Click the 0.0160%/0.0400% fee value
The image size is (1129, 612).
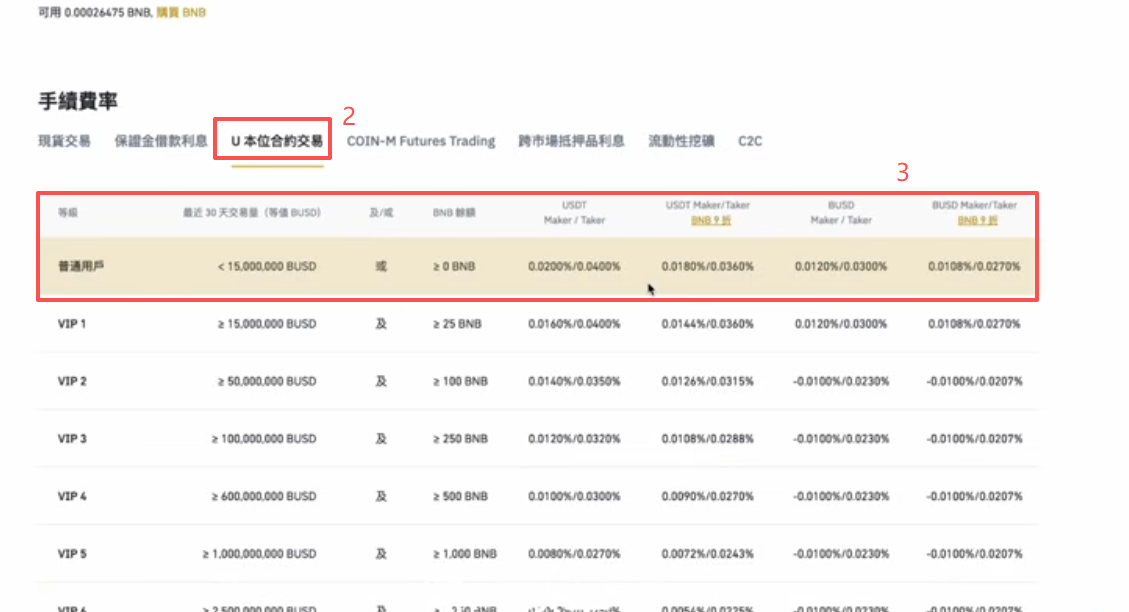pyautogui.click(x=574, y=324)
